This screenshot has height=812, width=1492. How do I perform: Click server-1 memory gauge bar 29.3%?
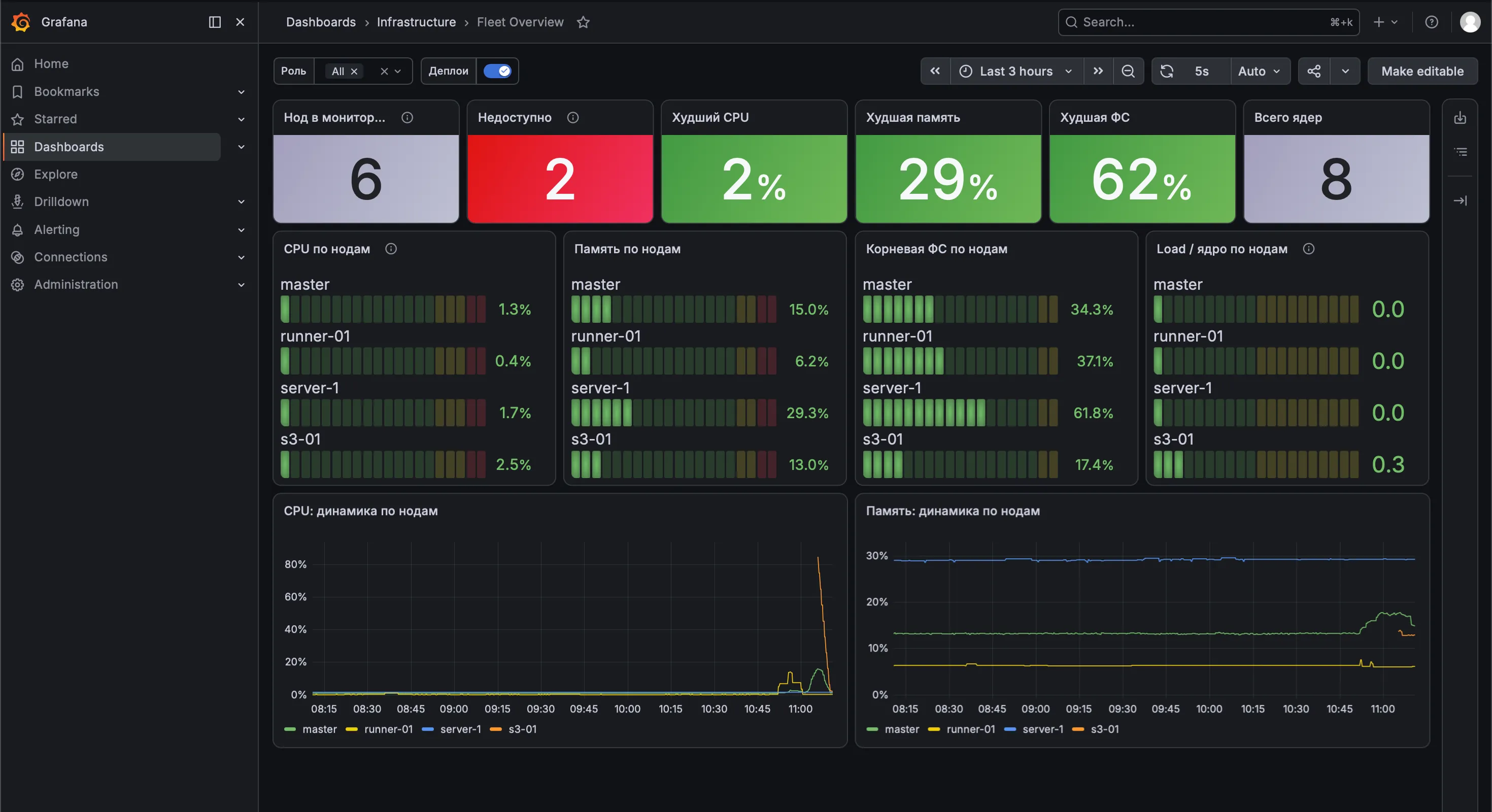click(673, 413)
